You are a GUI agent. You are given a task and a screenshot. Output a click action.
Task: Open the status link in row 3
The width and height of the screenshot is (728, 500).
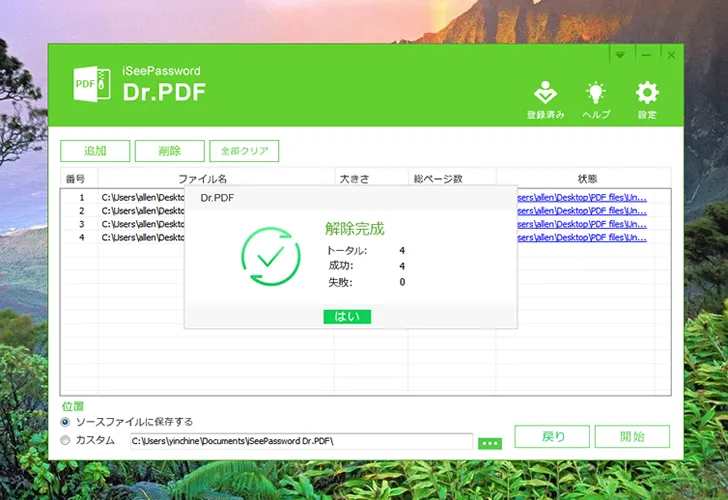(582, 224)
